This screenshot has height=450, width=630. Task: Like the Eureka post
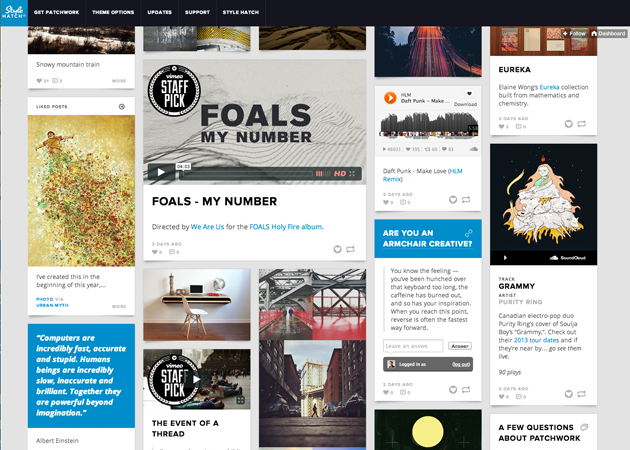[x=569, y=124]
